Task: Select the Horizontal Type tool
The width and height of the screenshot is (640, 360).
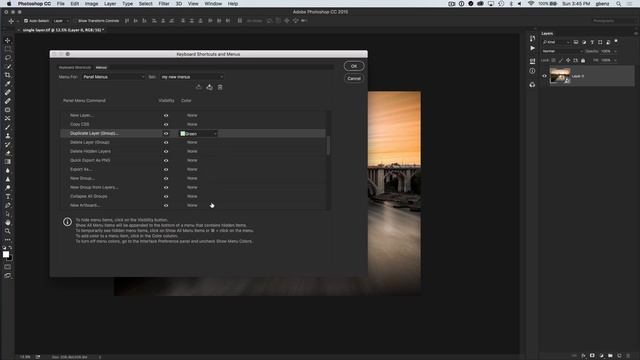Action: coord(7,196)
